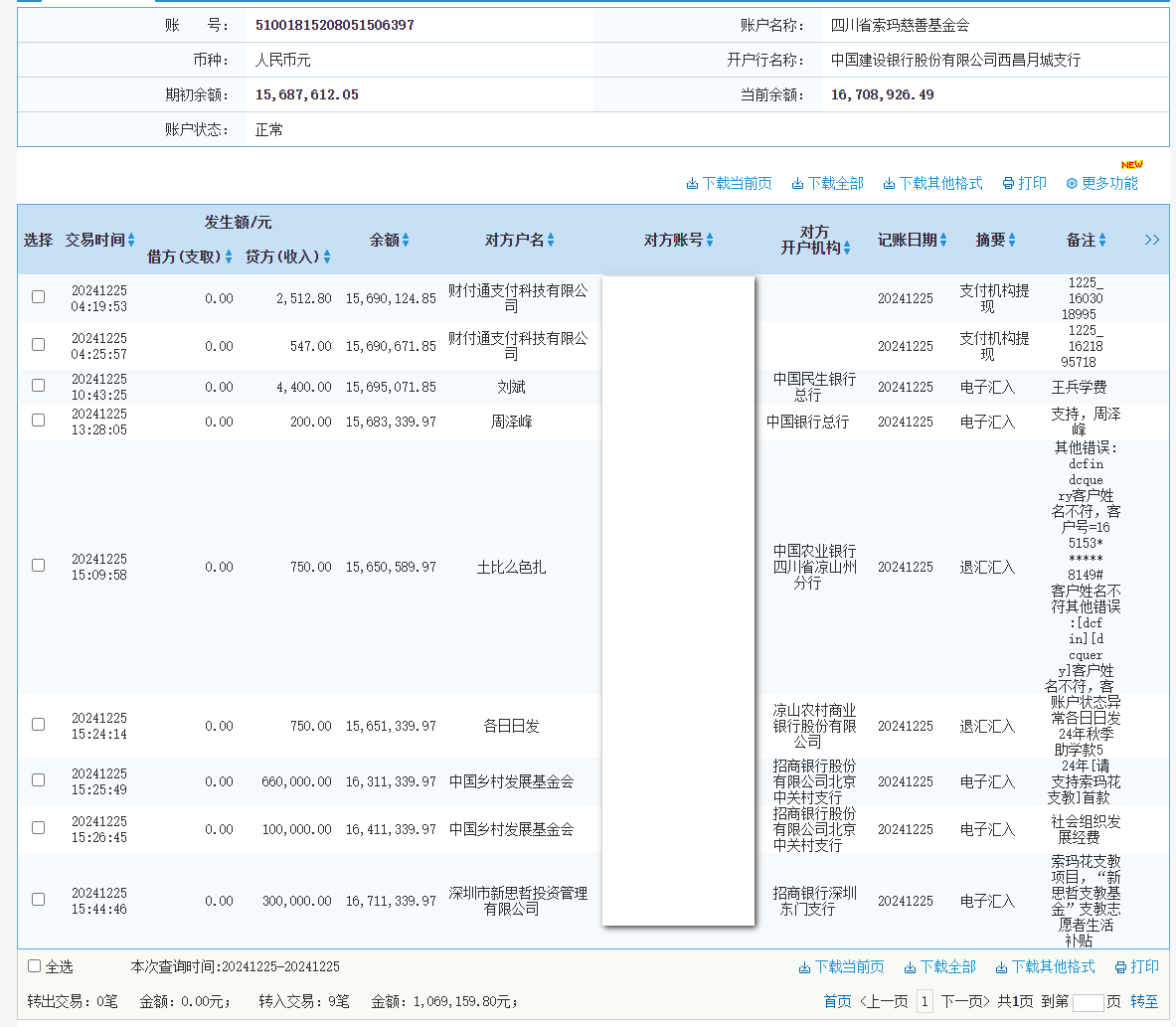Click the top 下载其他格式 download icon

coord(889,184)
